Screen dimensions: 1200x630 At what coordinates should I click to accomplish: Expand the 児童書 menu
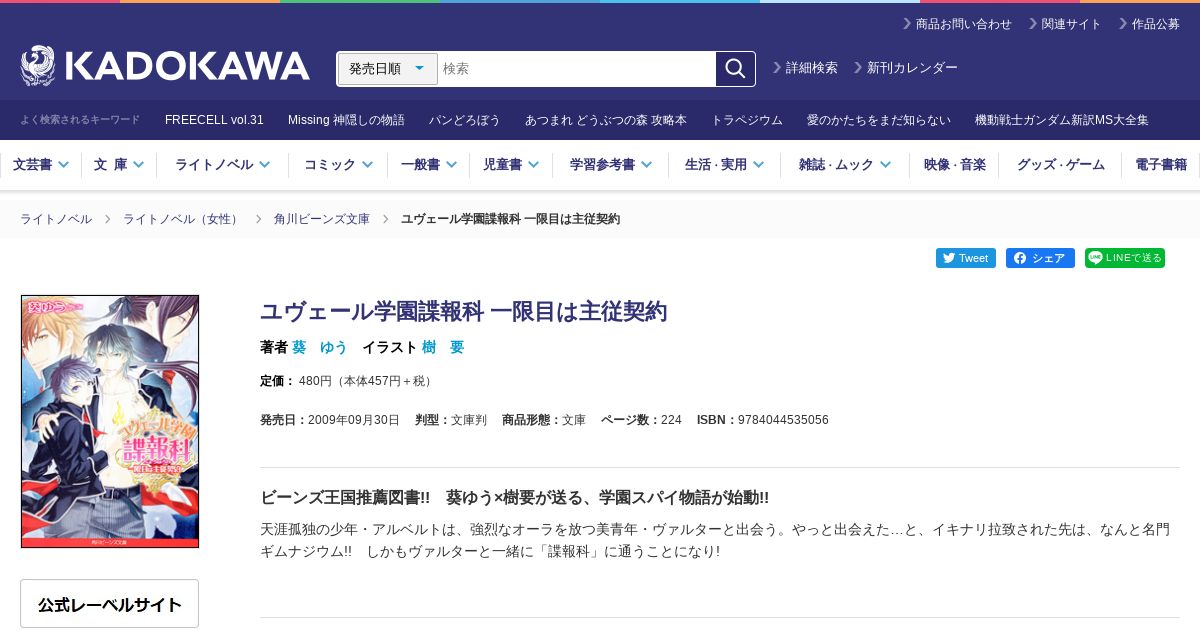coord(511,165)
